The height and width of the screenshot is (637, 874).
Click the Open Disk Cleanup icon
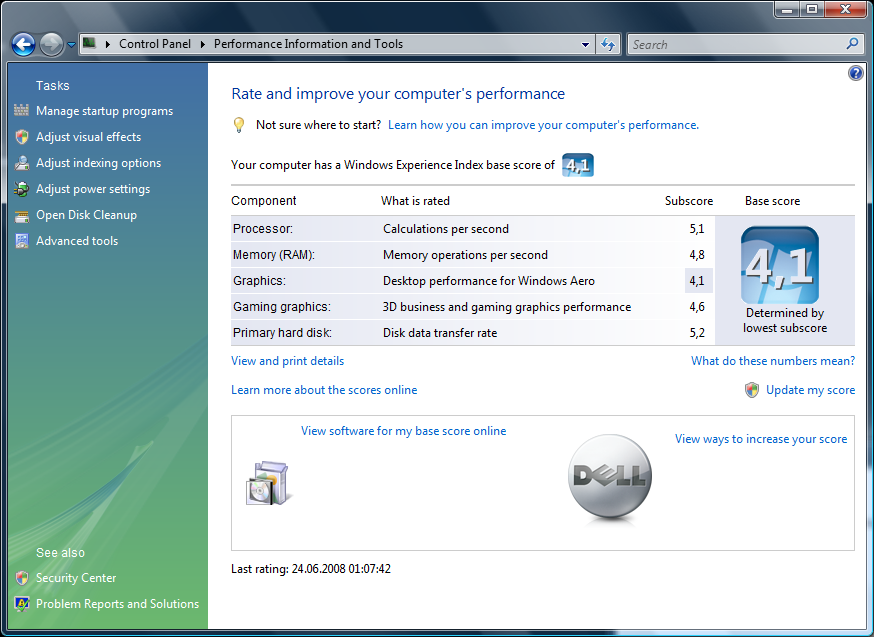point(22,216)
